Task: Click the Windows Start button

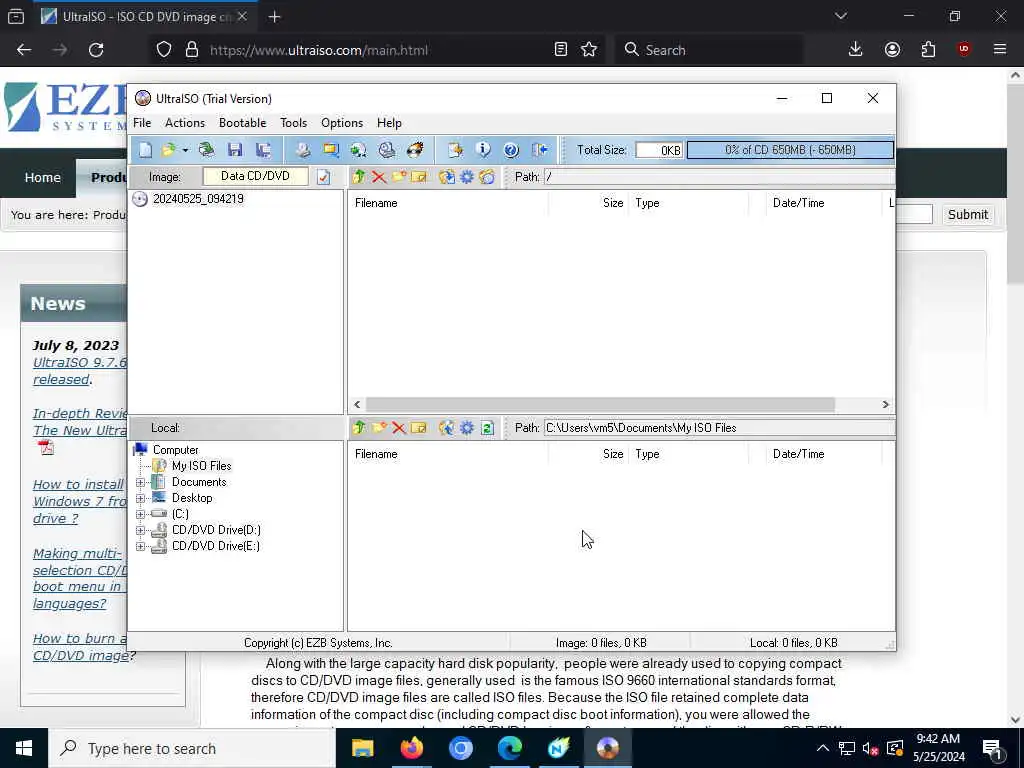Action: click(x=24, y=748)
